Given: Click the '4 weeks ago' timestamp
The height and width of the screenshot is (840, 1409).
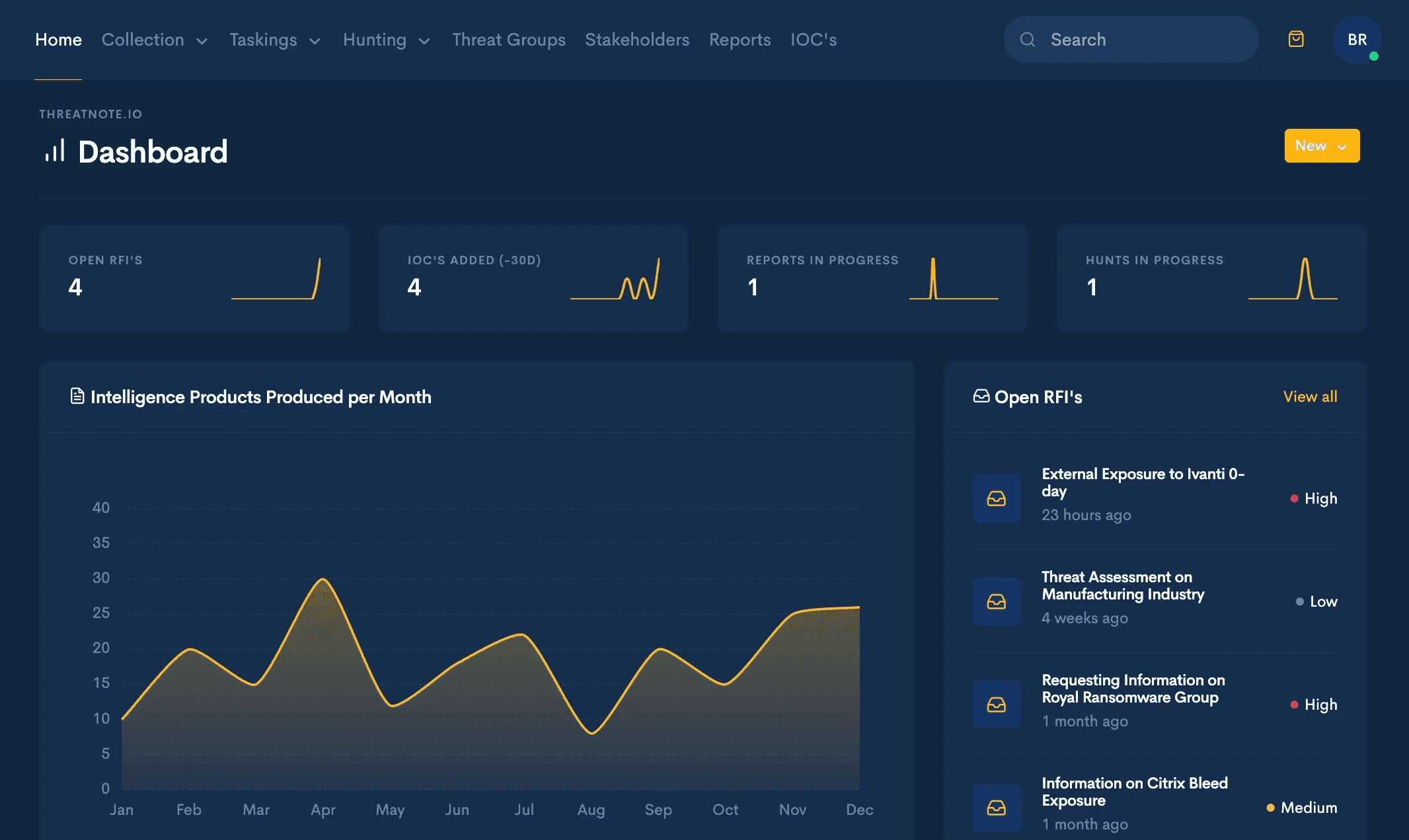Looking at the screenshot, I should (x=1085, y=618).
